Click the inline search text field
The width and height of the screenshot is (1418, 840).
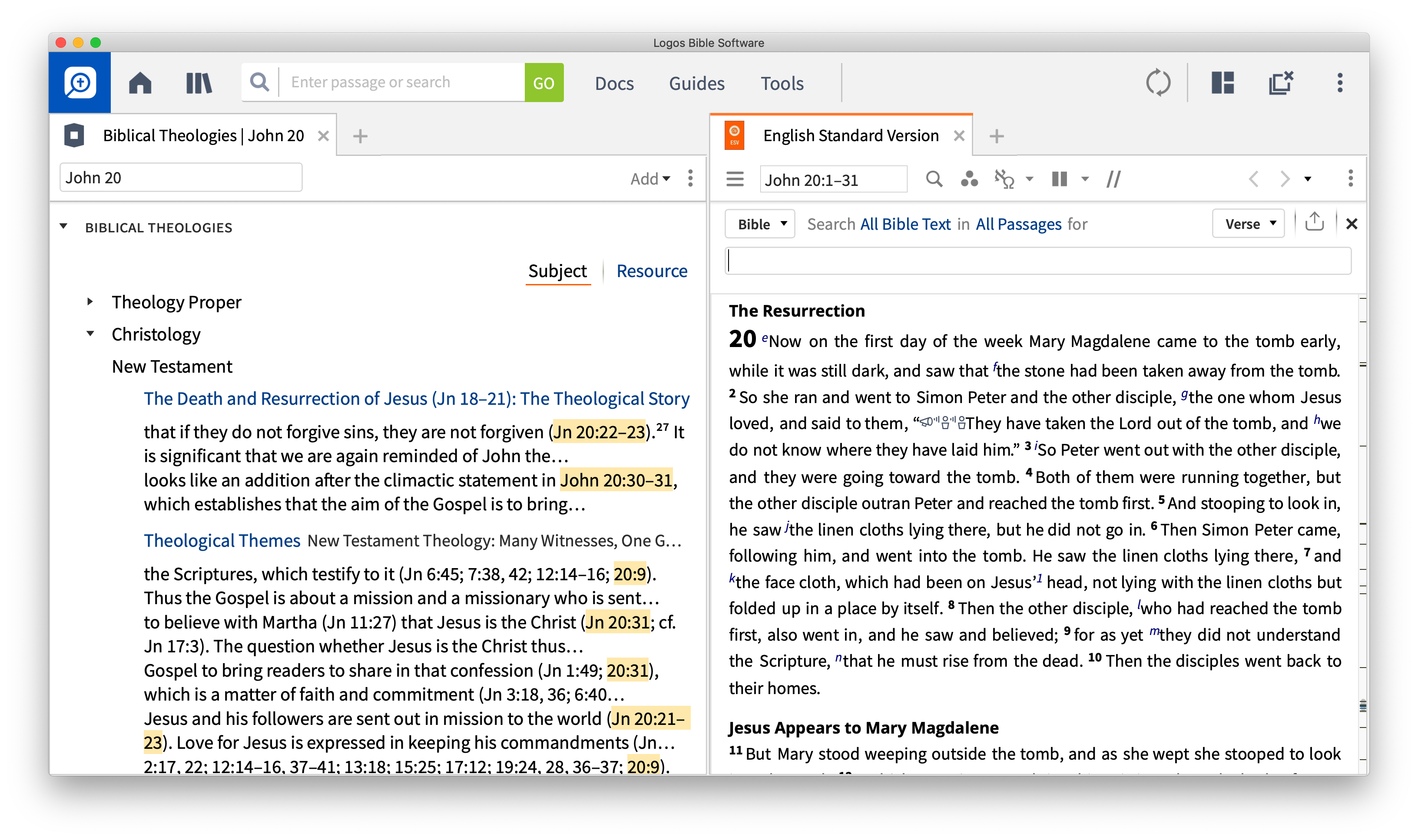click(x=1037, y=261)
